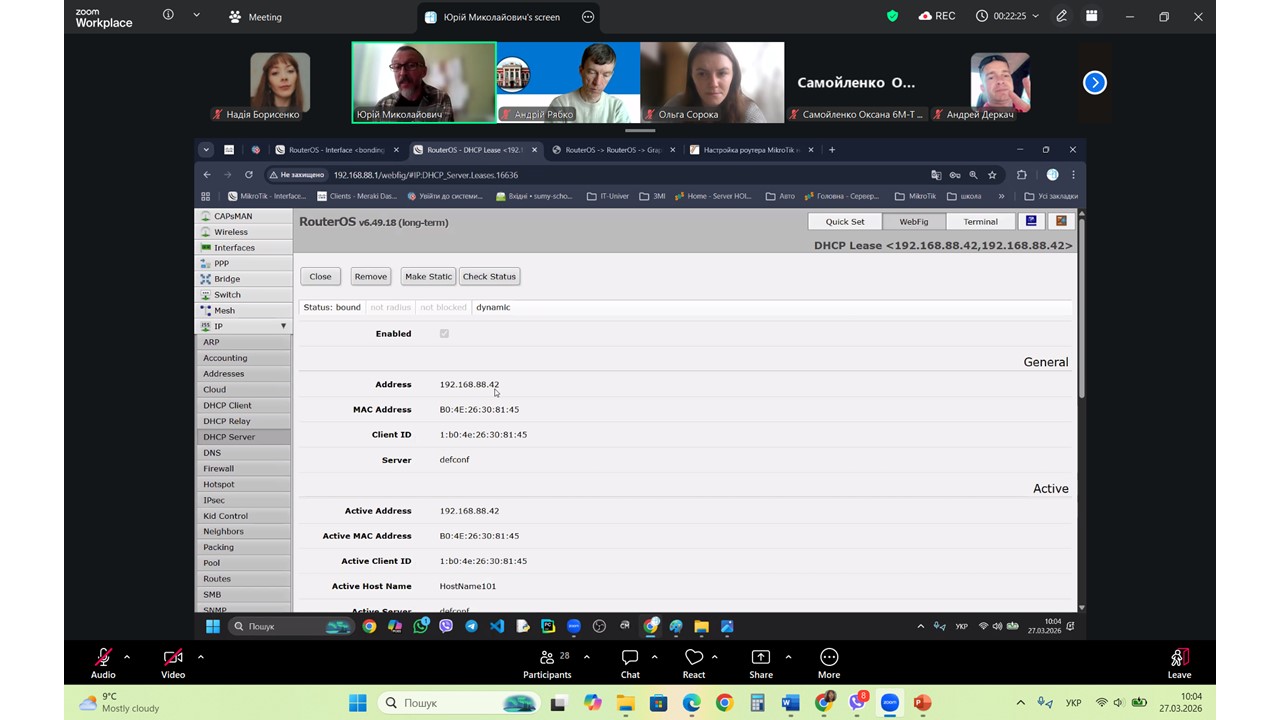Click the React heart icon

(693, 658)
